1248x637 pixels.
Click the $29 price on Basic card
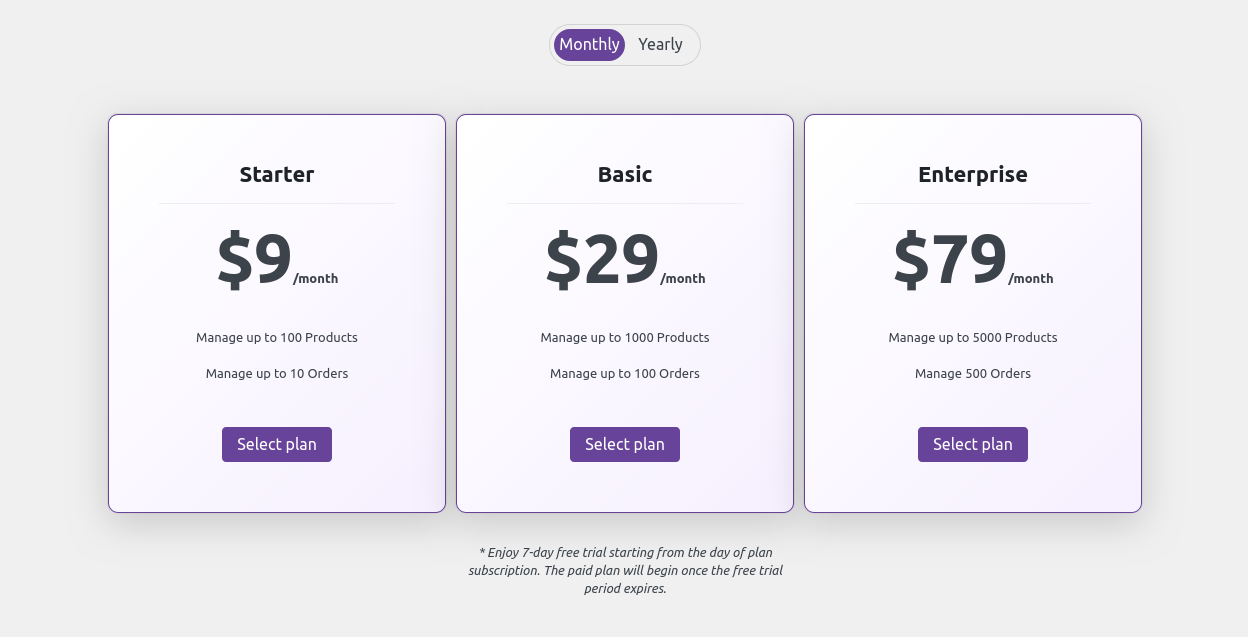[x=601, y=257]
